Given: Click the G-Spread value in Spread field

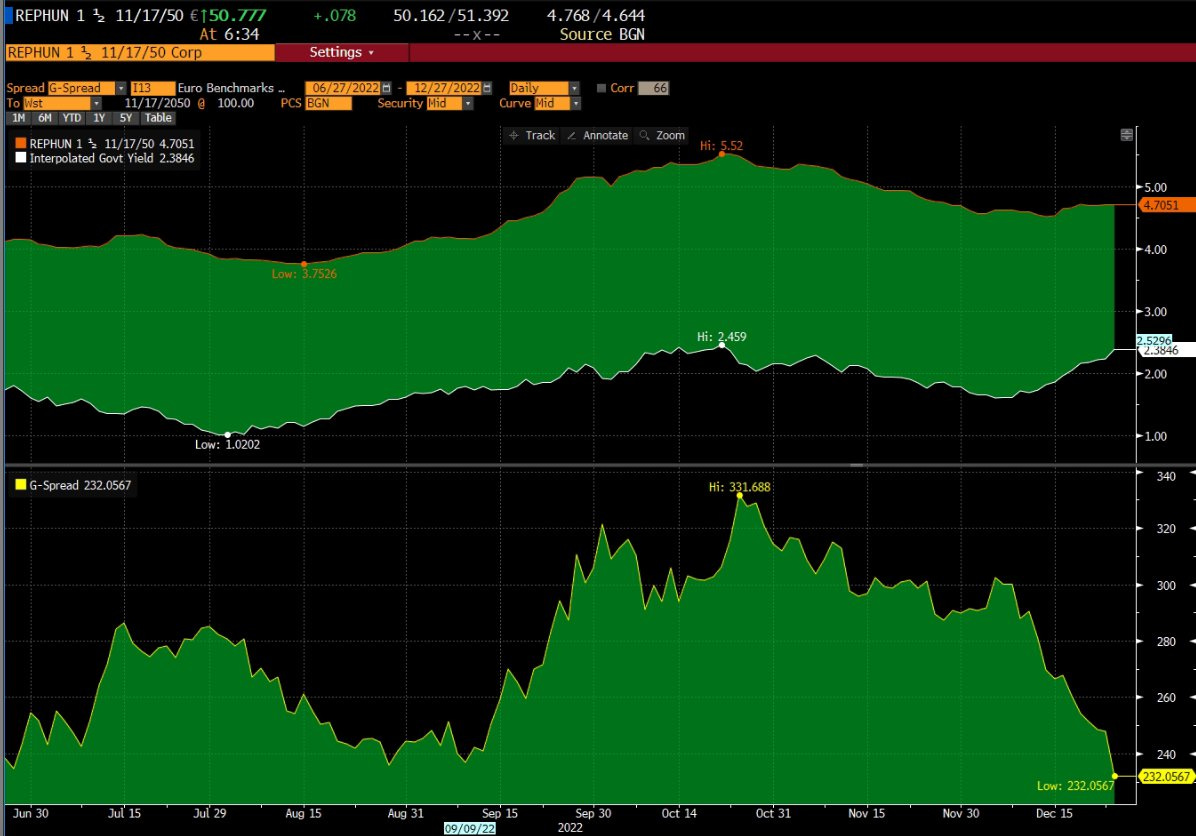Looking at the screenshot, I should [82, 88].
